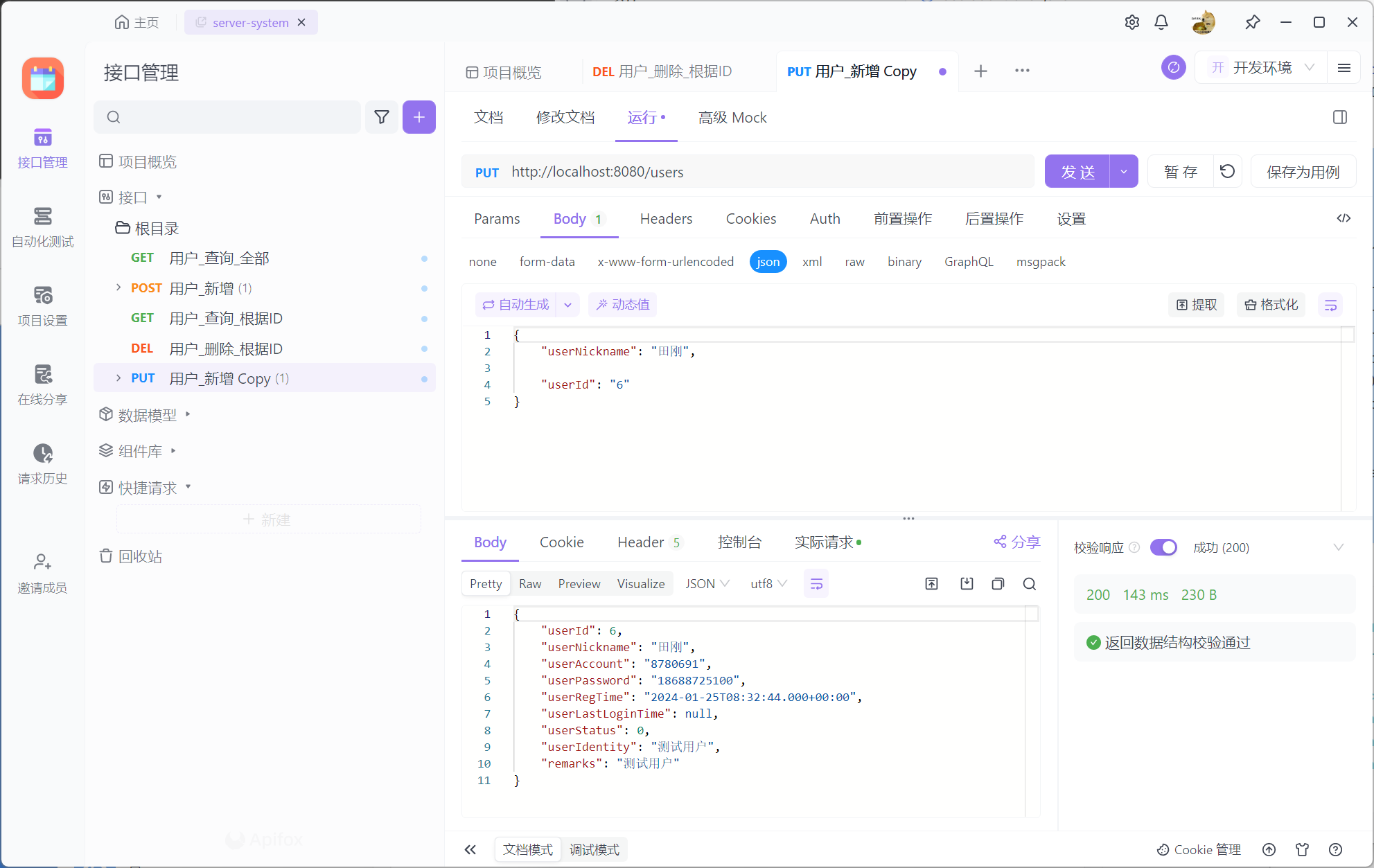The height and width of the screenshot is (868, 1374).
Task: Open the JSON response format dropdown
Action: click(x=707, y=584)
